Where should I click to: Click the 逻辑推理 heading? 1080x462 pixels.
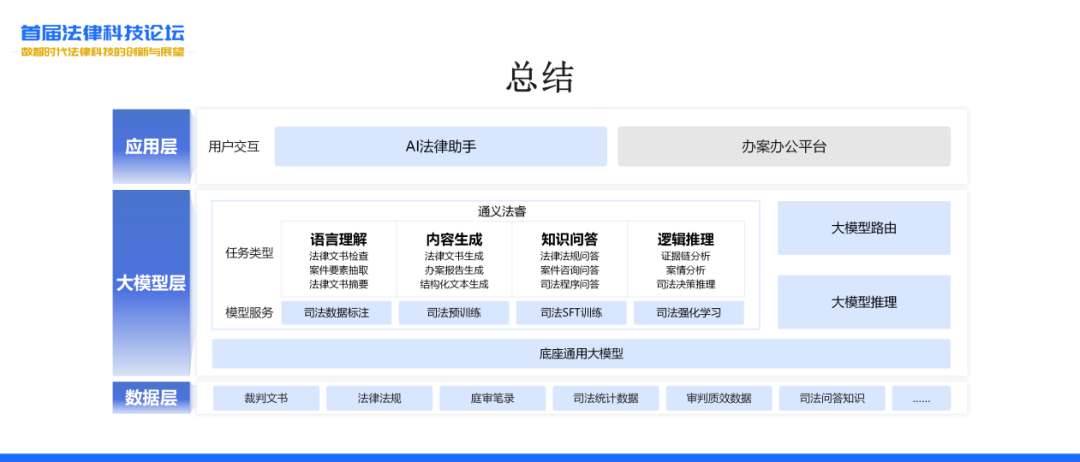(685, 240)
